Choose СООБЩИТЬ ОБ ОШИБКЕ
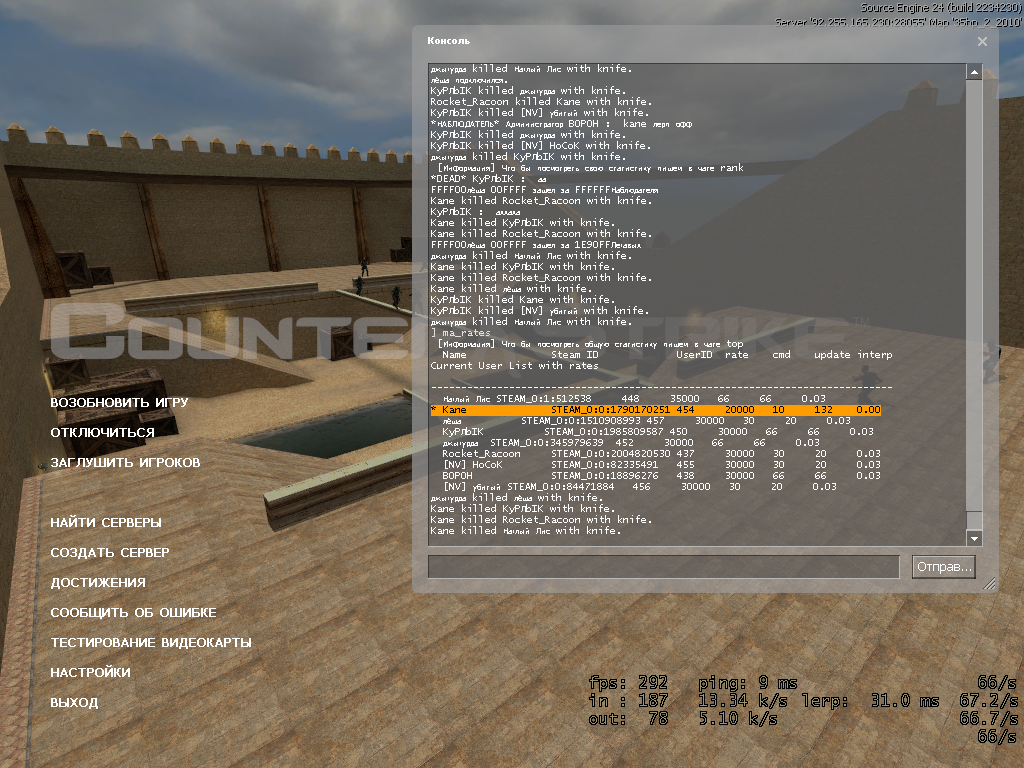This screenshot has height=768, width=1024. pos(133,613)
